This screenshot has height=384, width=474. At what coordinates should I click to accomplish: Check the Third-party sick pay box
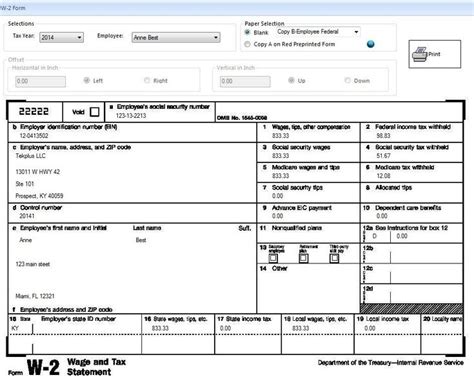tap(334, 258)
